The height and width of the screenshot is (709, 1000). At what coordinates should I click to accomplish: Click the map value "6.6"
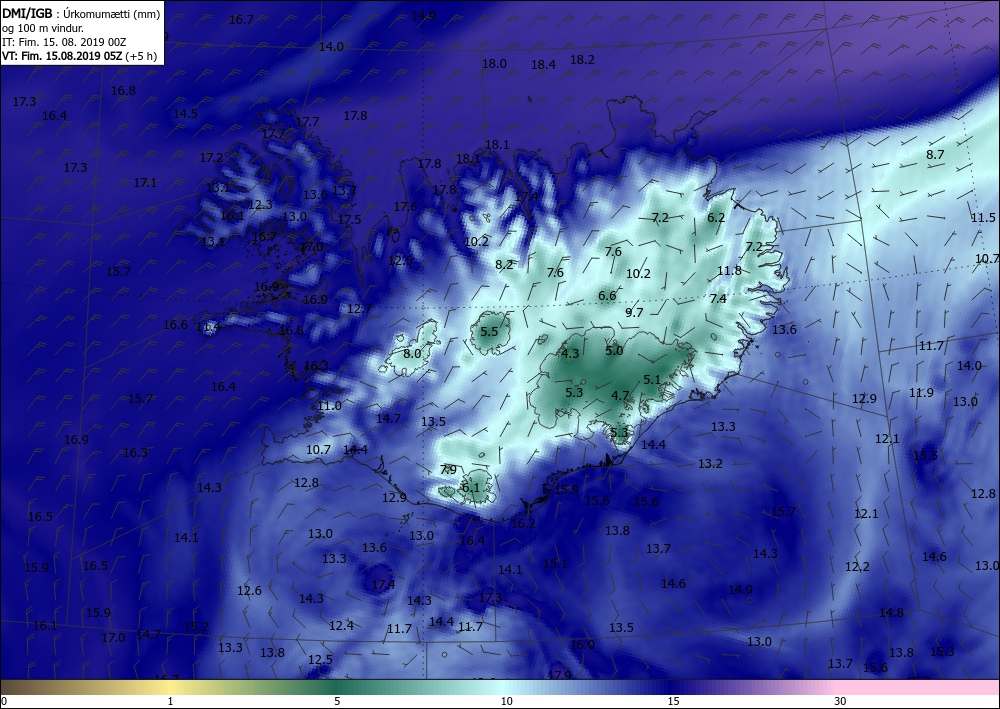(607, 295)
